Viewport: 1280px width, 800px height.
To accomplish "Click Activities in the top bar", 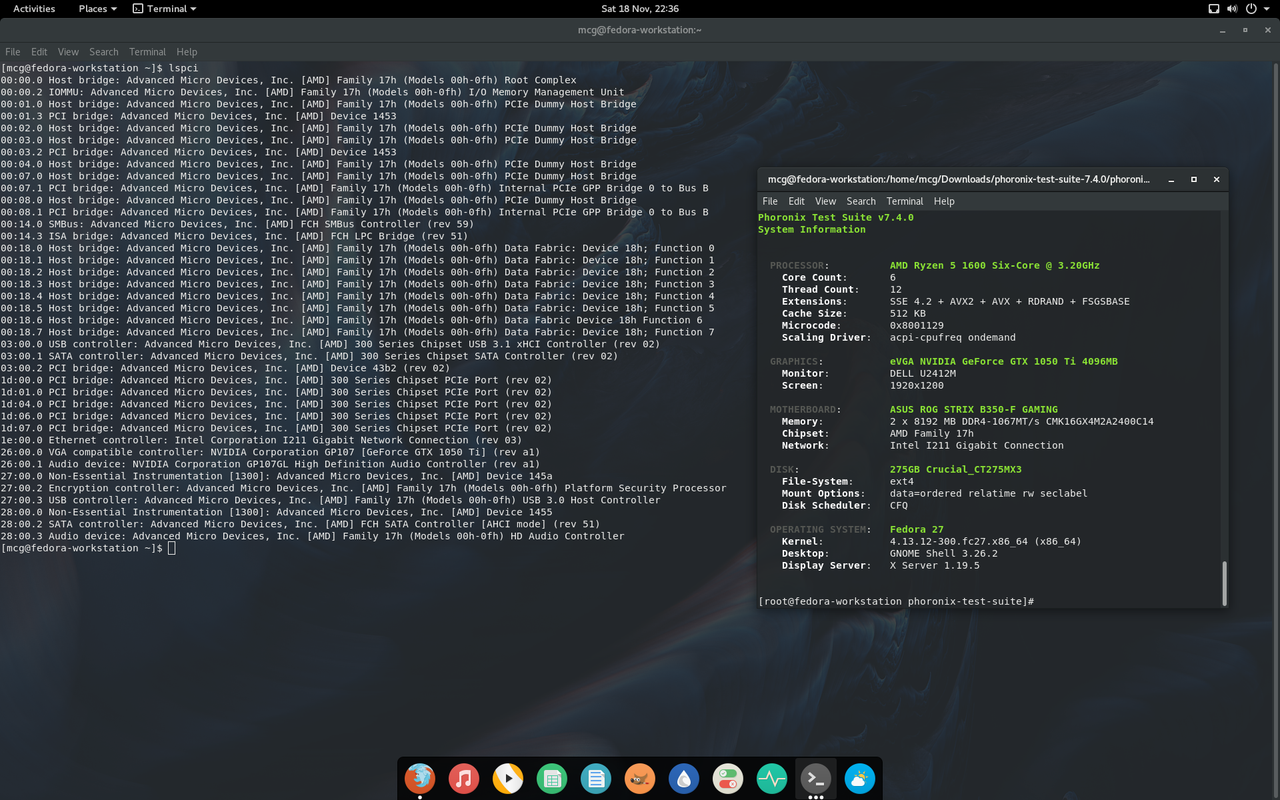I will pyautogui.click(x=33, y=8).
